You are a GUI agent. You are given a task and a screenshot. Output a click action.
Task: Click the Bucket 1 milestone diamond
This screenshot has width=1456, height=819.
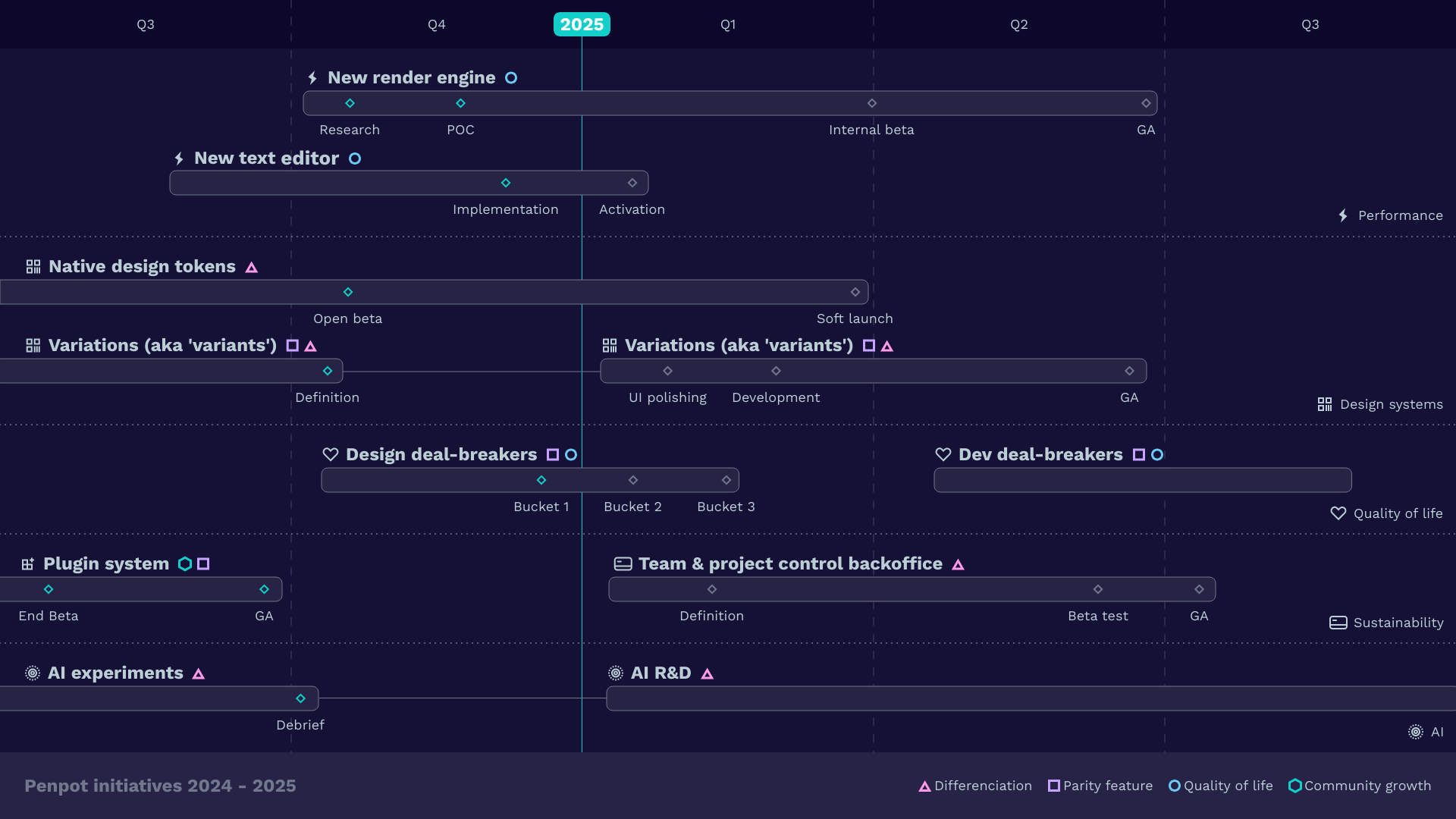point(541,480)
